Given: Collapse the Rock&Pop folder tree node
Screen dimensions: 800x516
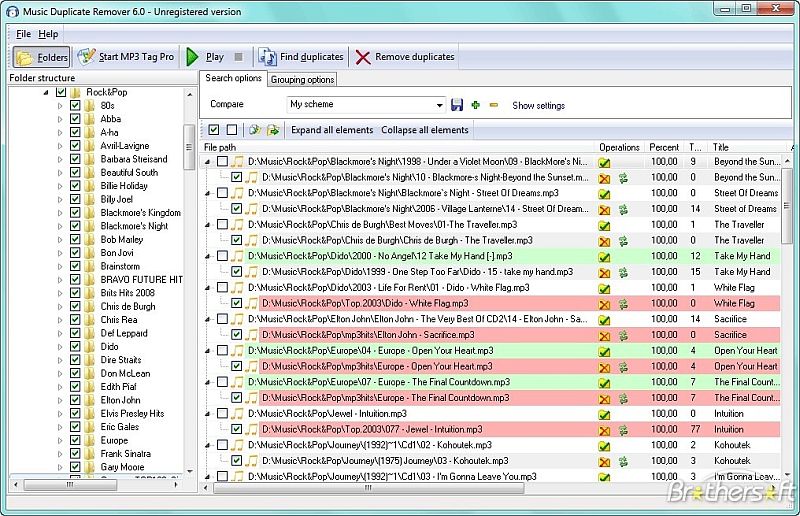Looking at the screenshot, I should pos(47,92).
